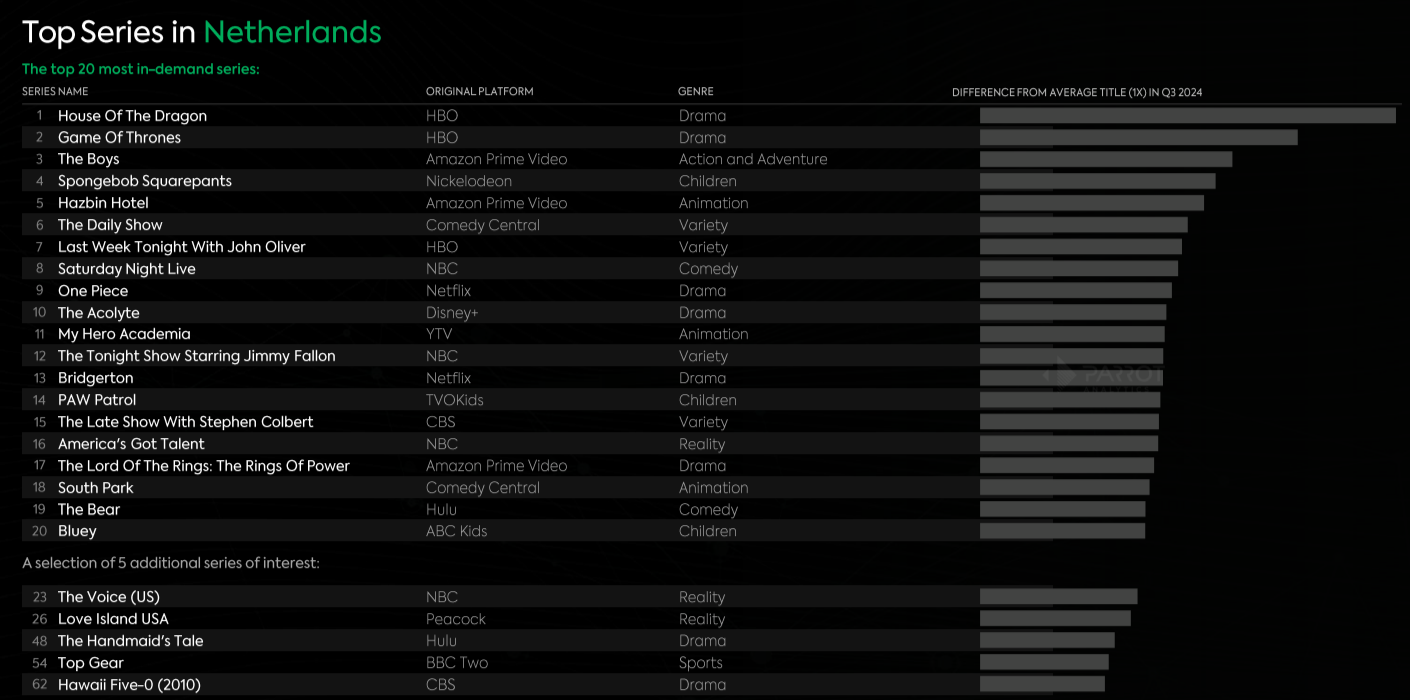Screen dimensions: 1410x700
Task: Select The Acolyte title
Action: (99, 313)
